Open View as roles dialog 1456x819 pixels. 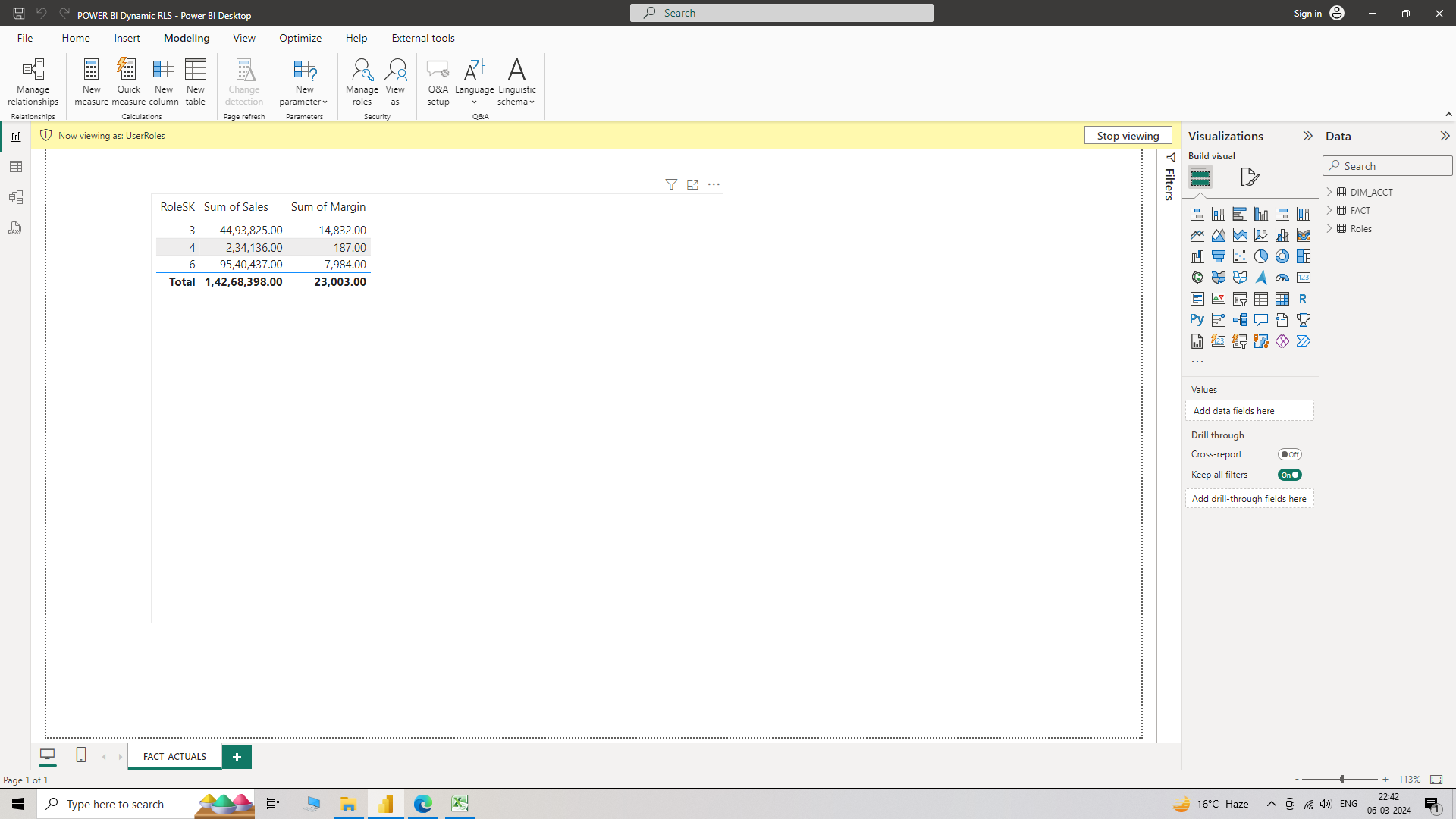point(395,82)
